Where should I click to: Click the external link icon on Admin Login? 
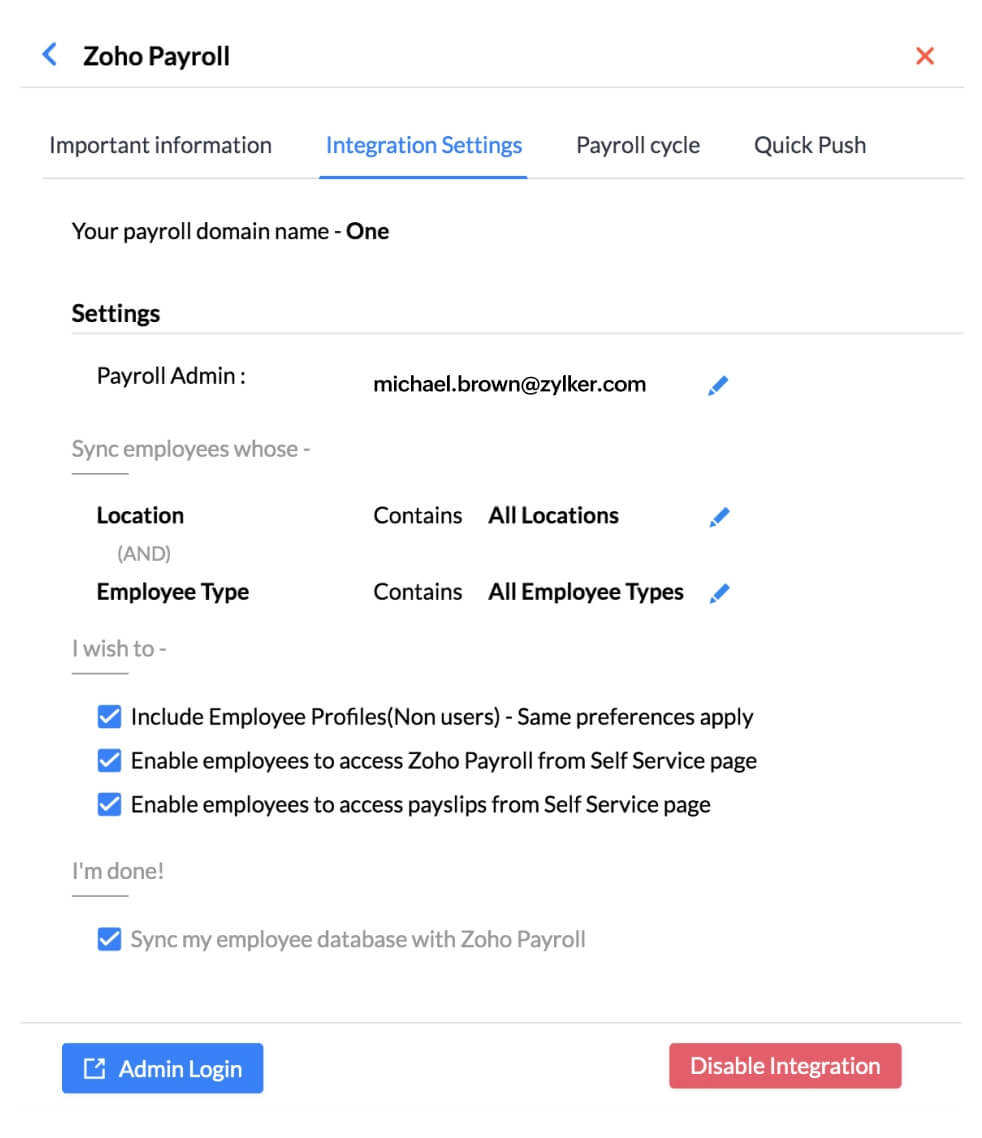[94, 1069]
